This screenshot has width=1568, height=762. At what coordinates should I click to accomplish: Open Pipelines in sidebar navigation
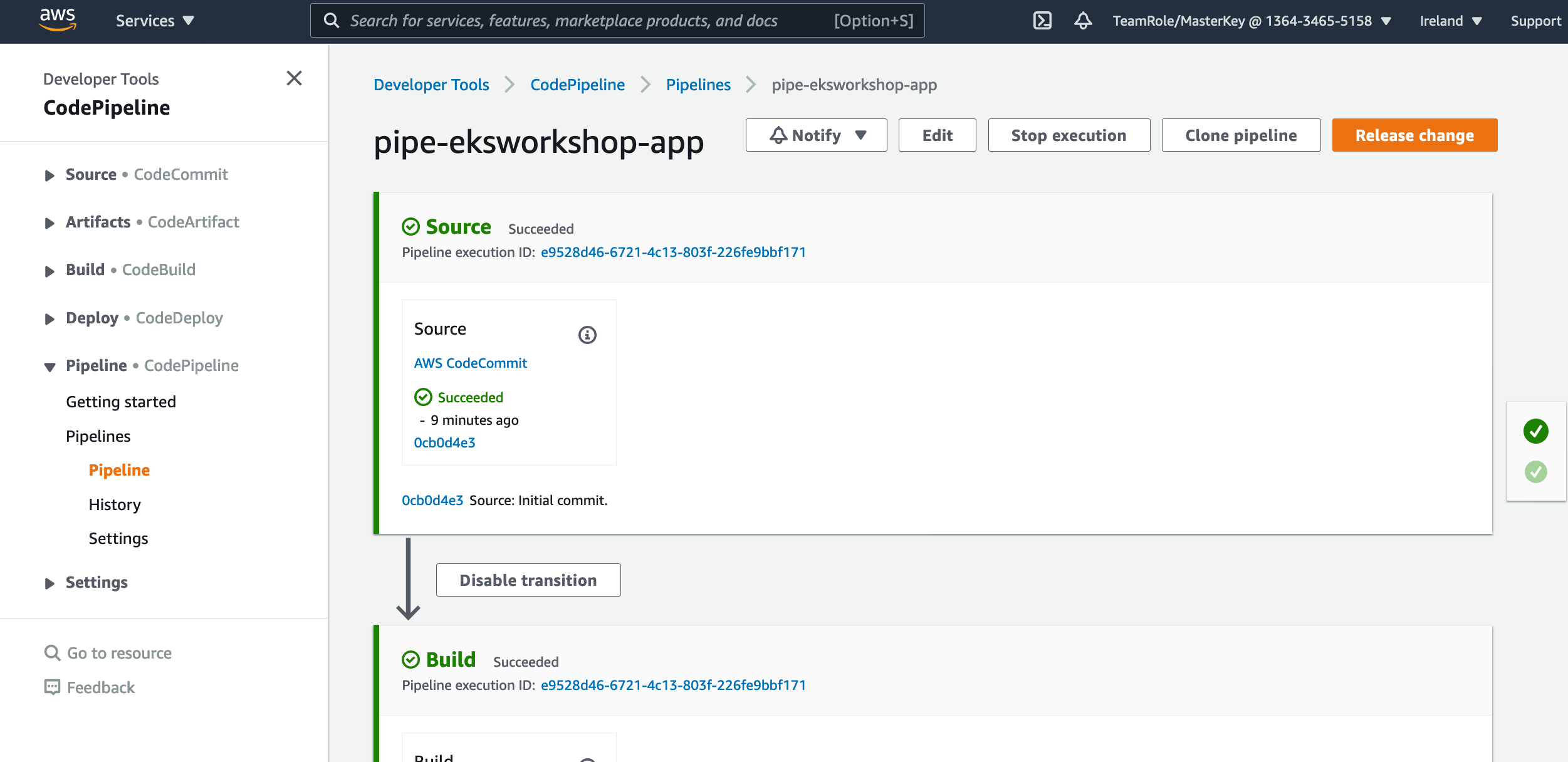click(x=98, y=436)
